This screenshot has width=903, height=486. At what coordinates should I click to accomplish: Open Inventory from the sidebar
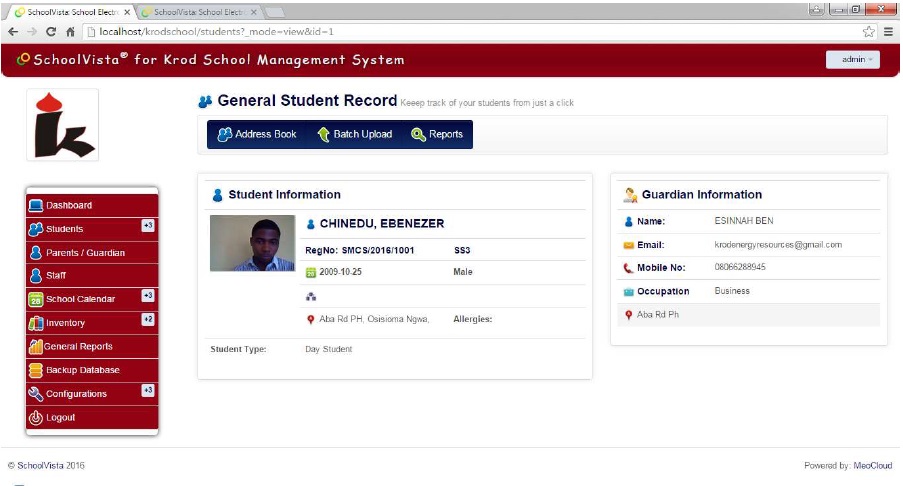pos(65,323)
